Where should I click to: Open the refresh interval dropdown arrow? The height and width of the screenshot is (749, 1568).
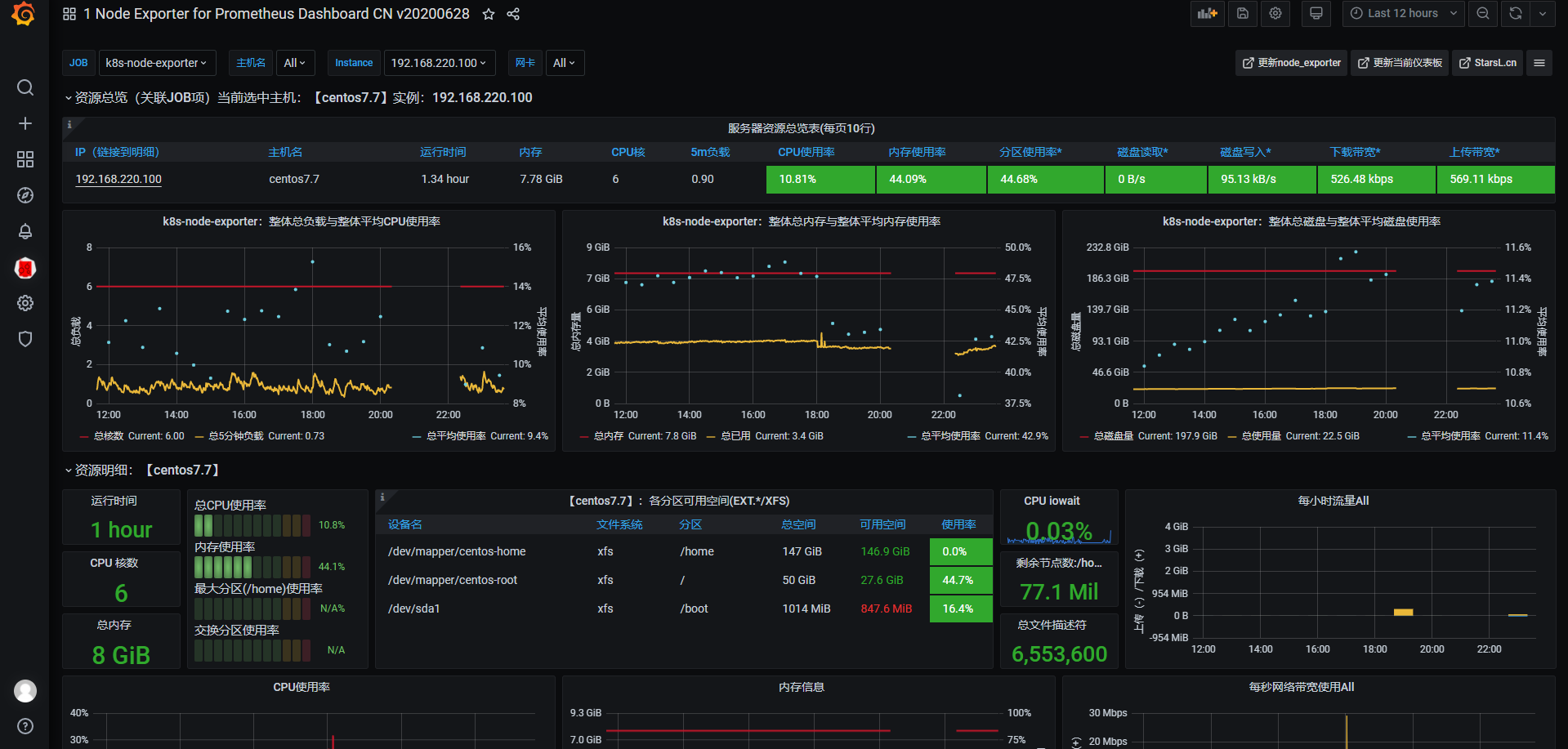coord(1543,14)
